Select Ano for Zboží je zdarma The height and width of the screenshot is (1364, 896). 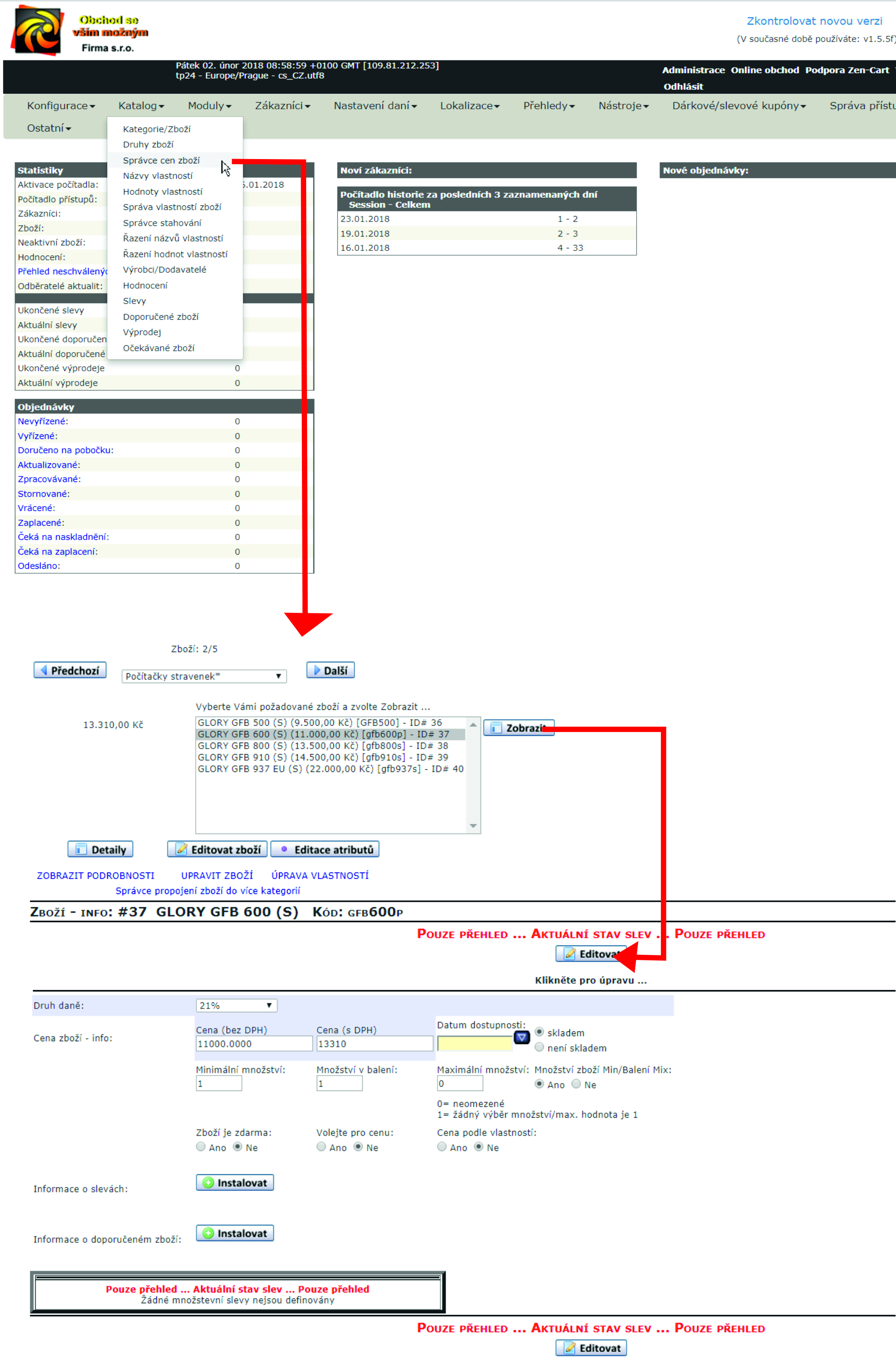click(x=201, y=1147)
